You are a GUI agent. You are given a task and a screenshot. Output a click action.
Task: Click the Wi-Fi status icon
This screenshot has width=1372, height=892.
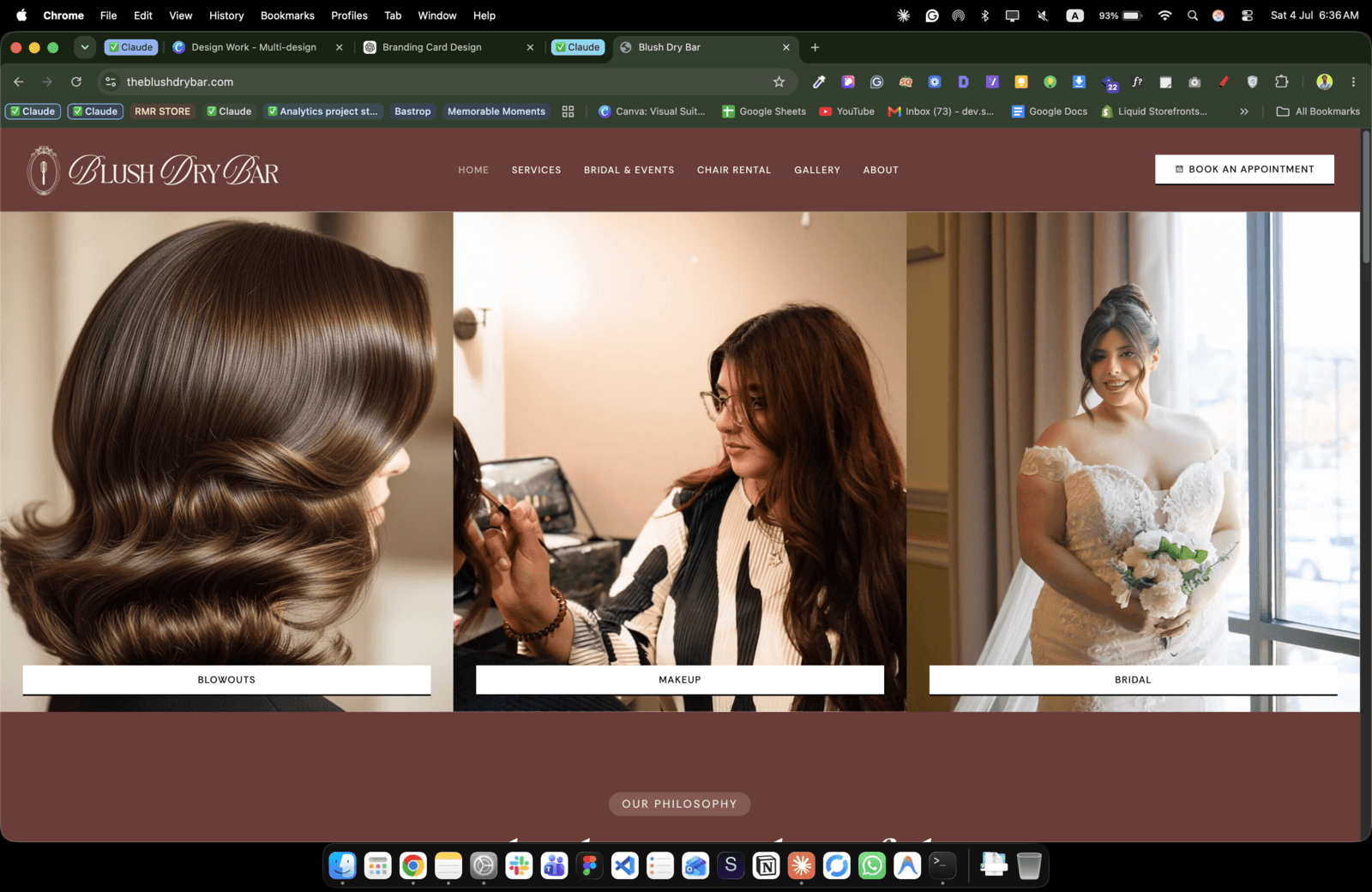coord(1164,15)
